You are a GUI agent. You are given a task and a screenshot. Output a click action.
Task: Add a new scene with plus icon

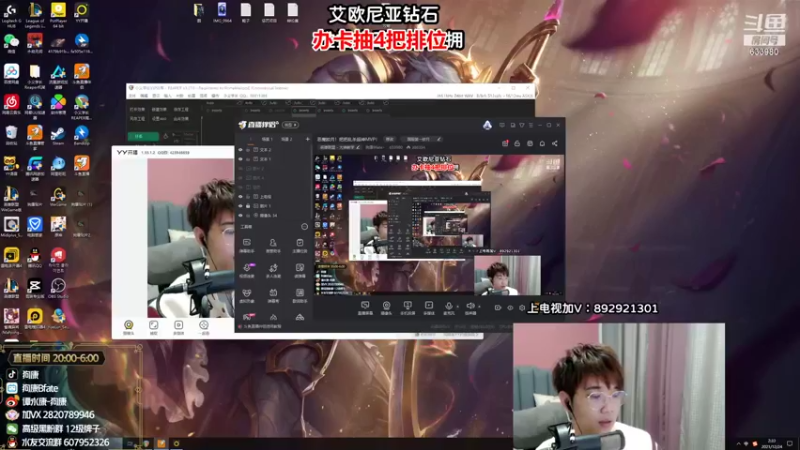click(307, 139)
